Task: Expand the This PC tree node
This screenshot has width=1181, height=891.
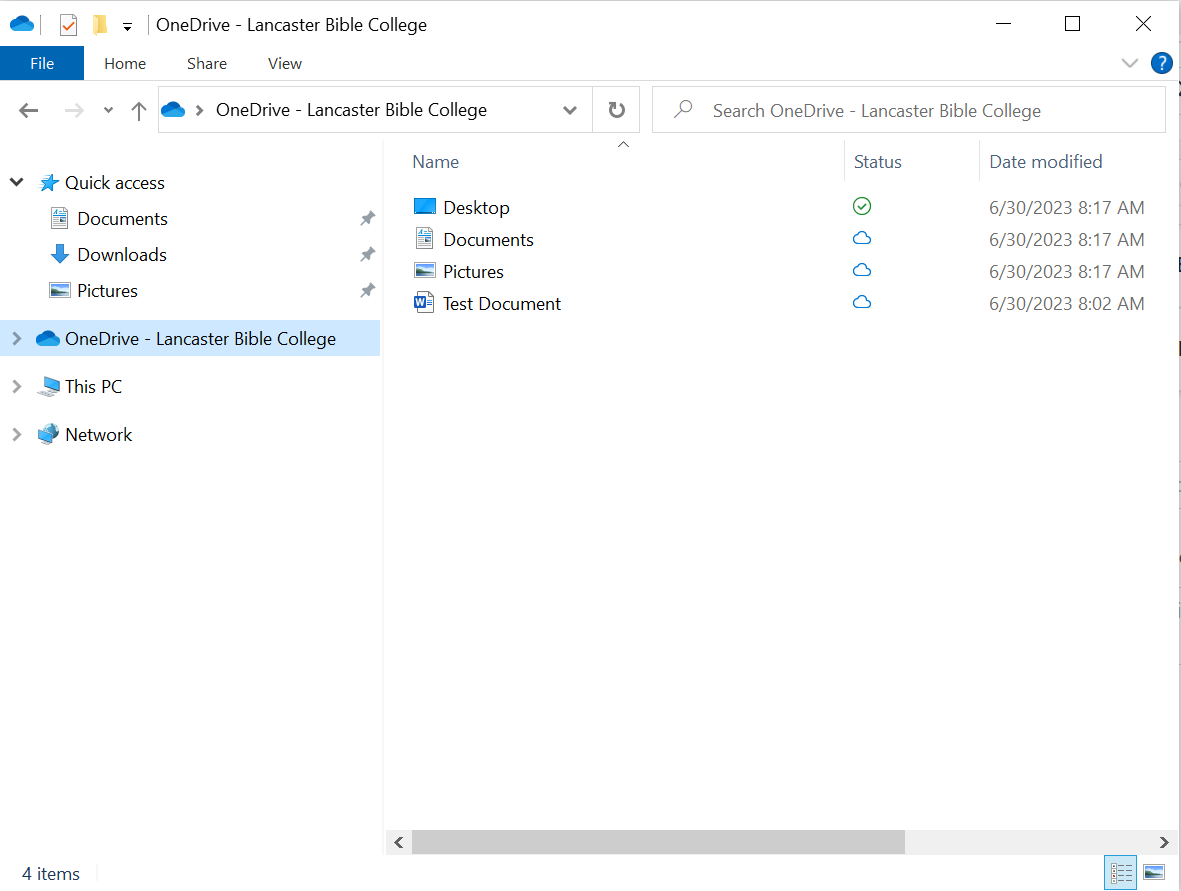Action: 17,386
